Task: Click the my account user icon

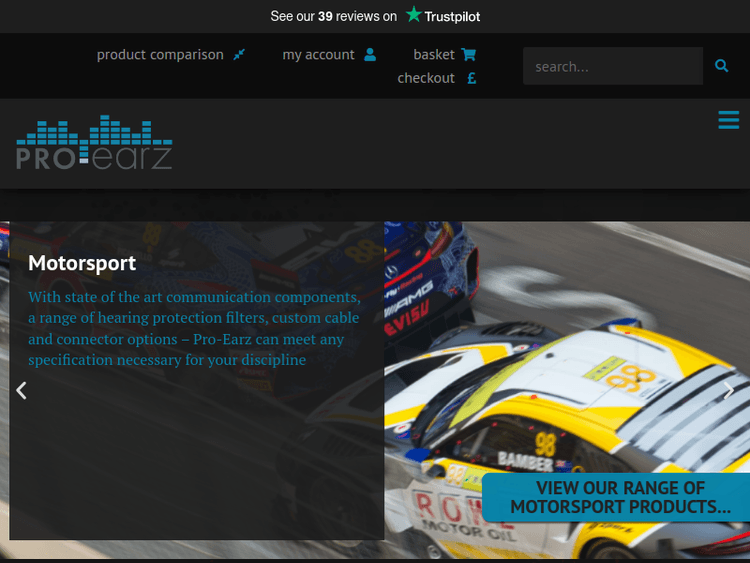Action: (370, 55)
